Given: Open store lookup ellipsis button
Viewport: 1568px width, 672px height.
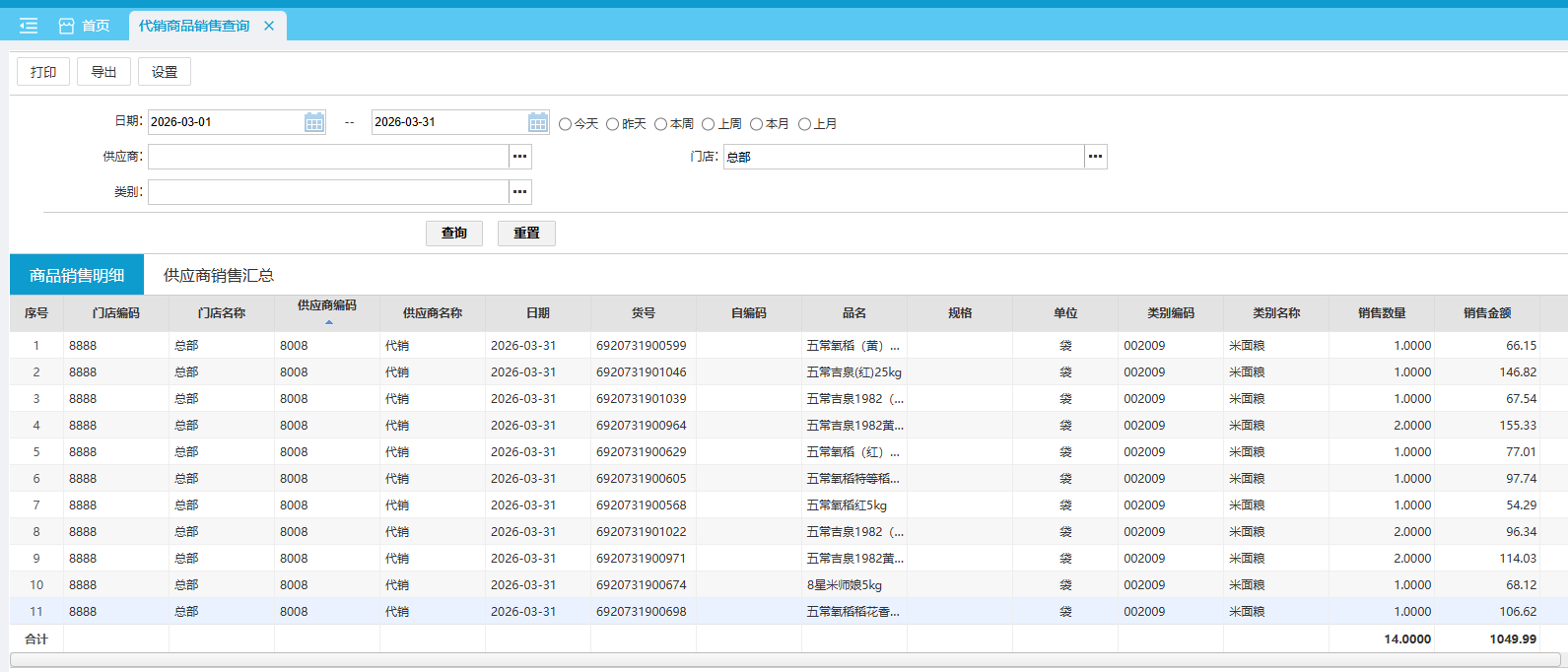Looking at the screenshot, I should (1096, 157).
